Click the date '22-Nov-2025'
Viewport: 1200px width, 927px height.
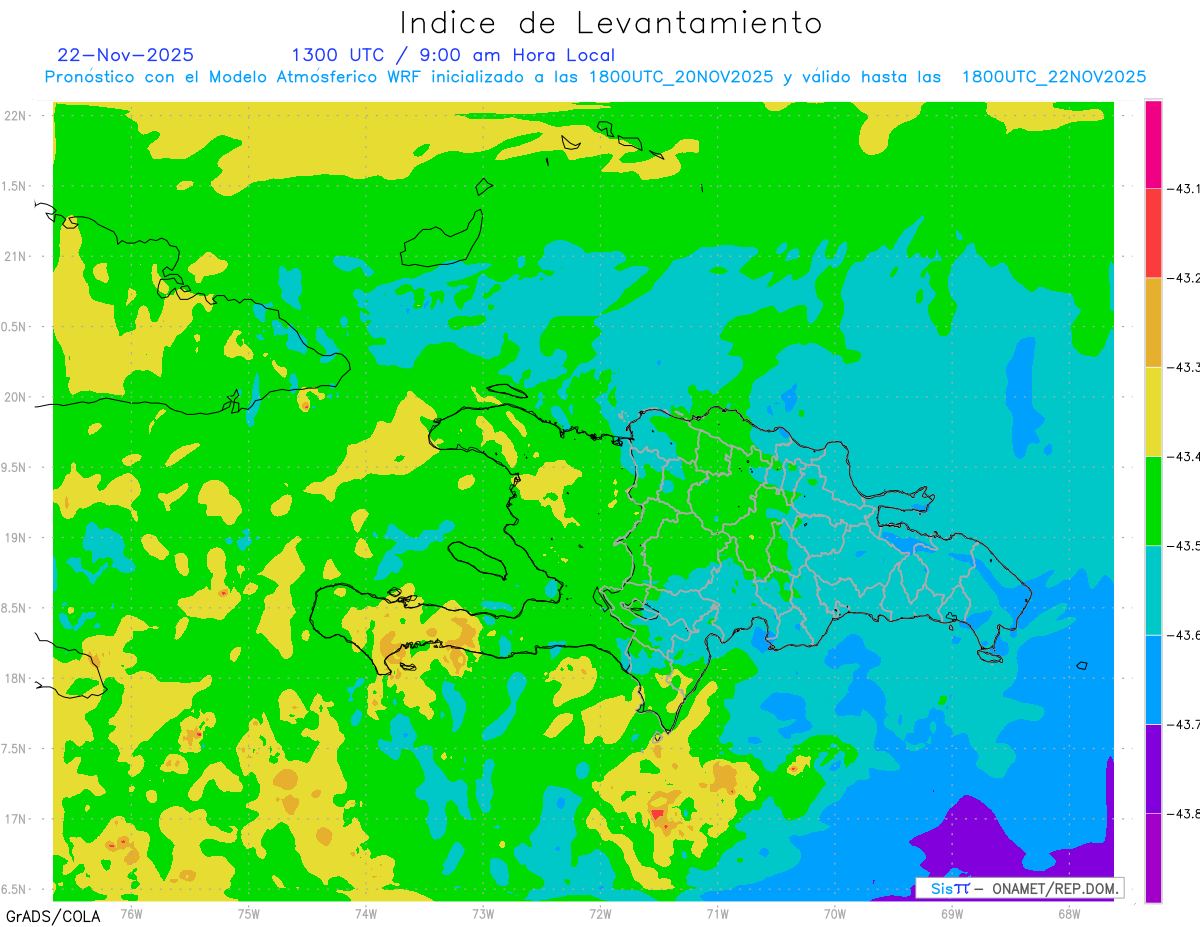126,55
